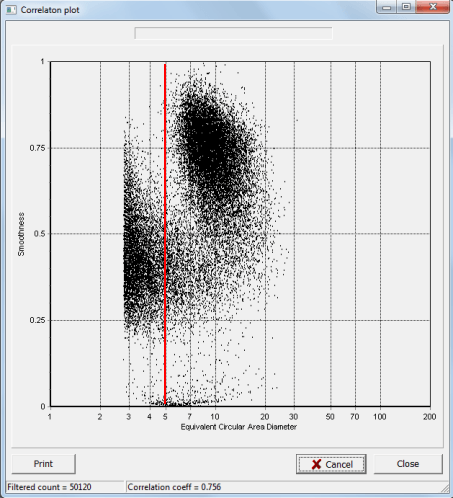
Task: Click the Filtered count status field
Action: click(65, 487)
